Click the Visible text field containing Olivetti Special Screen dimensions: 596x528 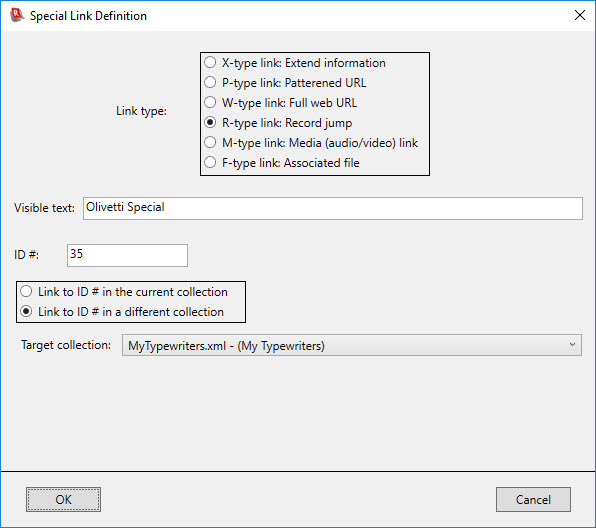coord(333,208)
